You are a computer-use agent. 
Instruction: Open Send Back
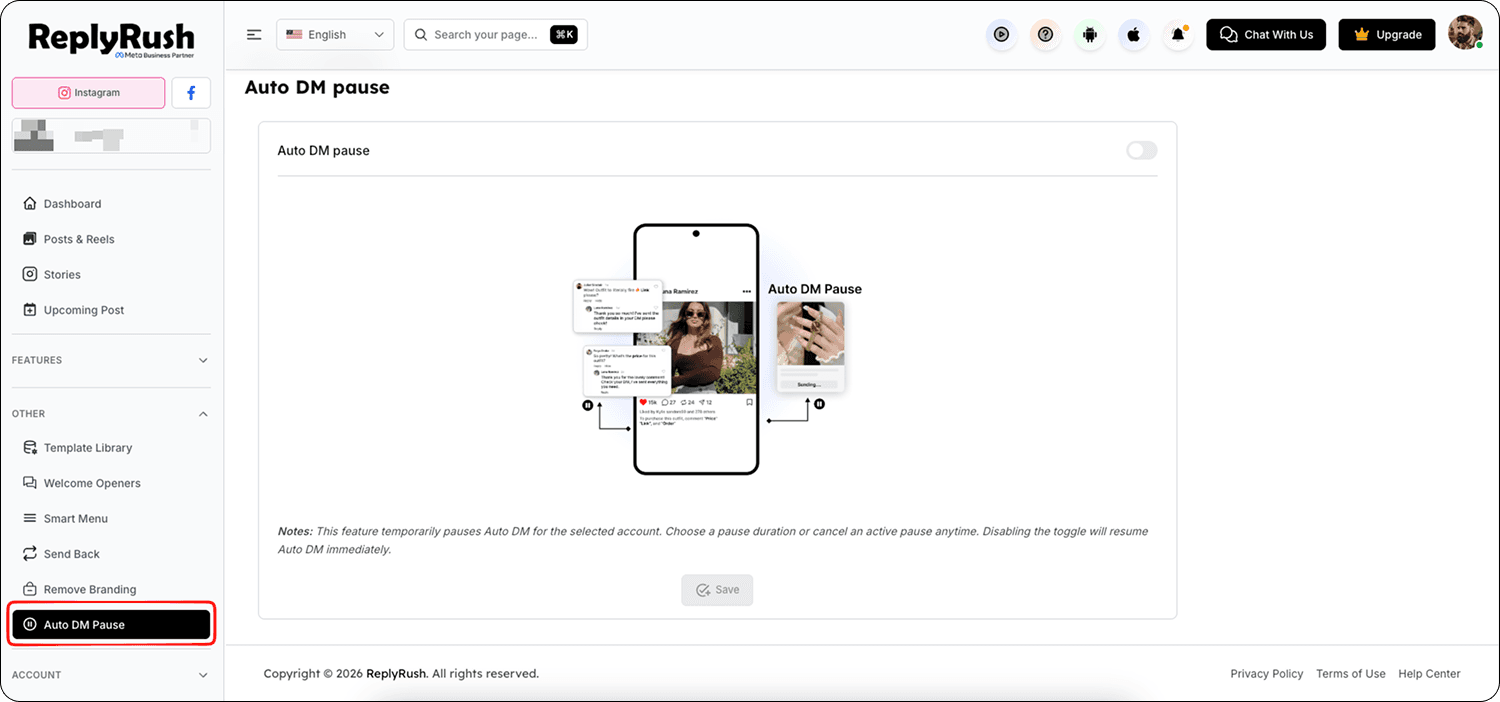coord(111,554)
